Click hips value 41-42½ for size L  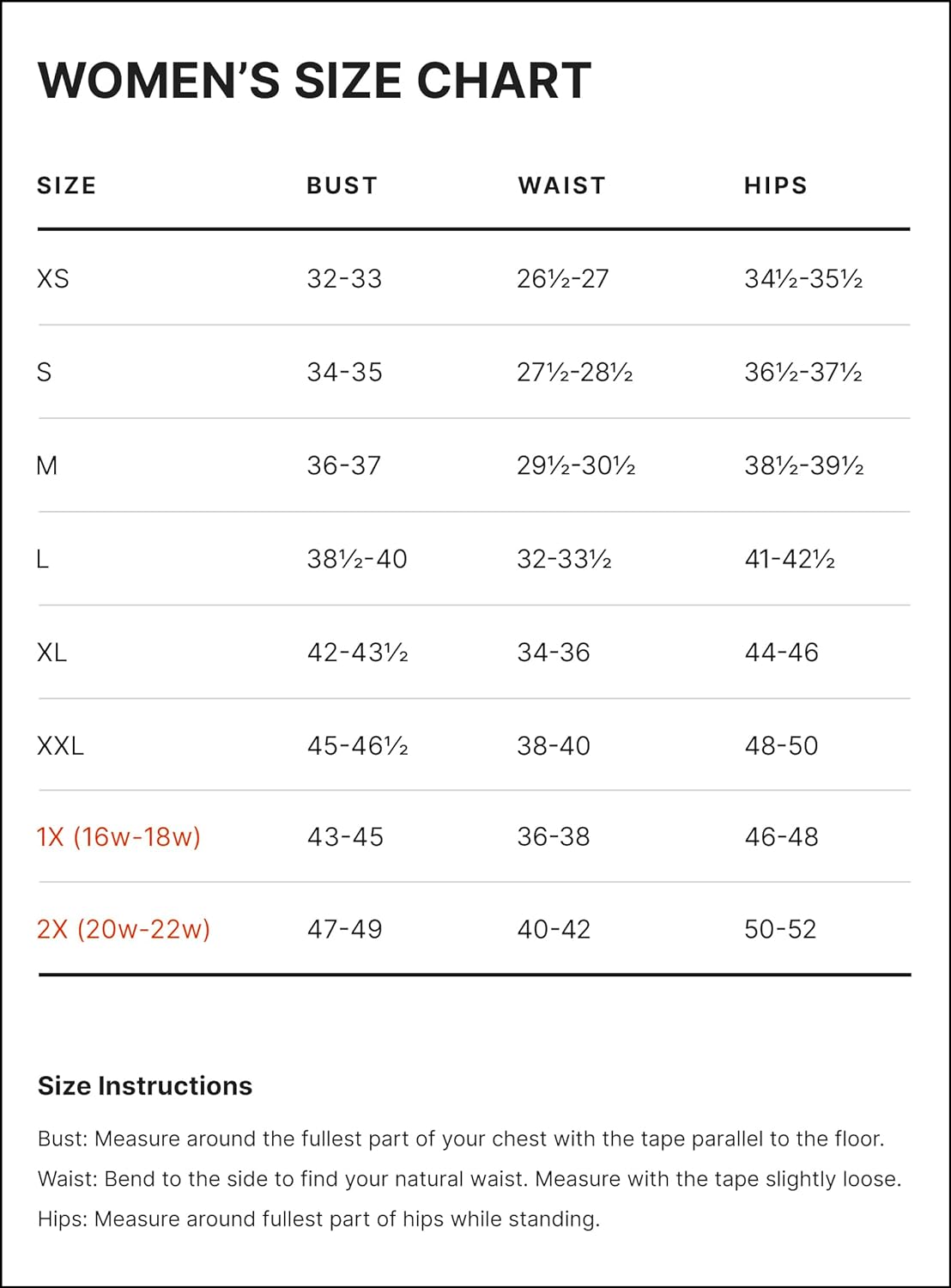(790, 560)
